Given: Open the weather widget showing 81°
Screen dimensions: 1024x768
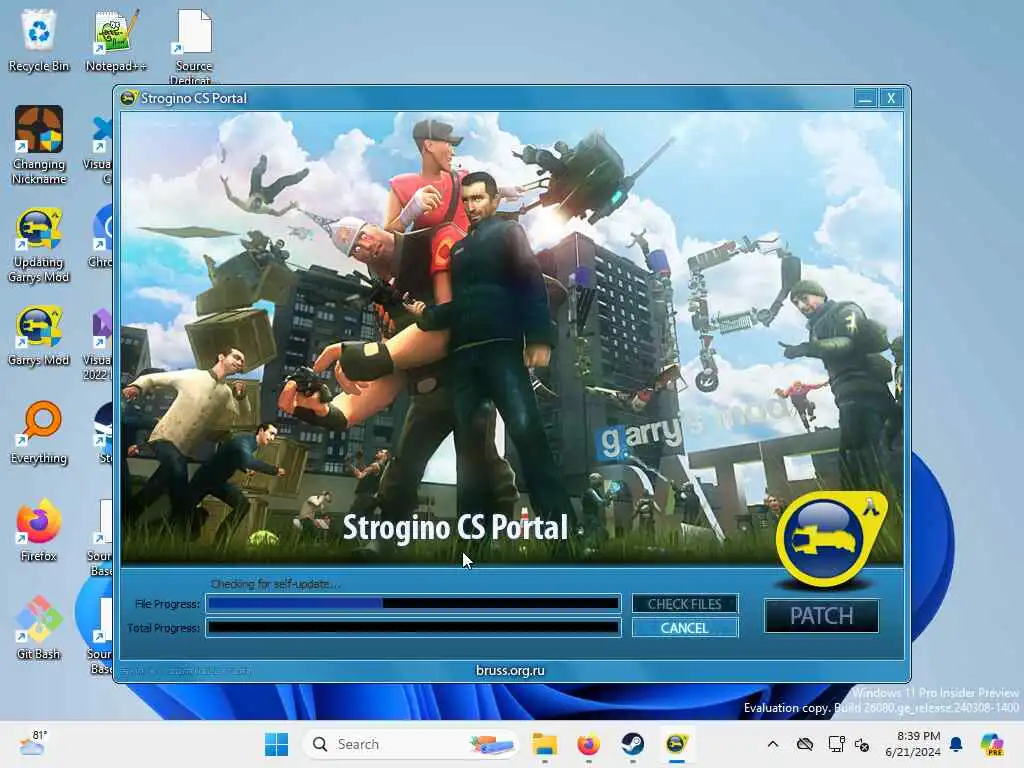Looking at the screenshot, I should click(x=32, y=743).
